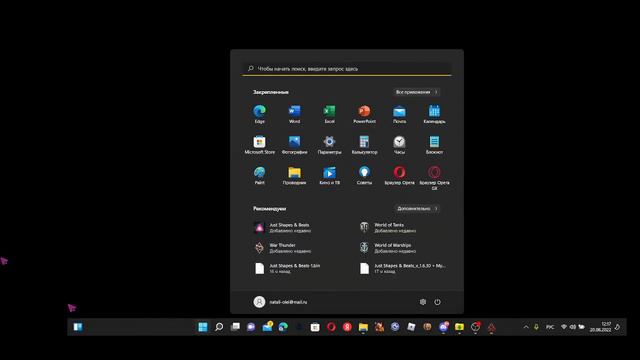This screenshot has width=640, height=360.
Task: Open Edge from pinned apps
Action: pos(260,114)
